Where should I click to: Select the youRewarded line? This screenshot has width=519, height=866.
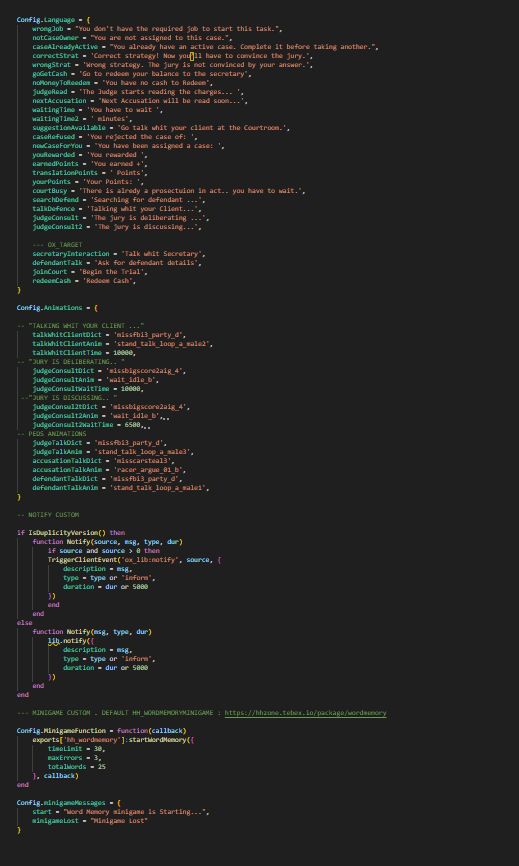coord(91,155)
